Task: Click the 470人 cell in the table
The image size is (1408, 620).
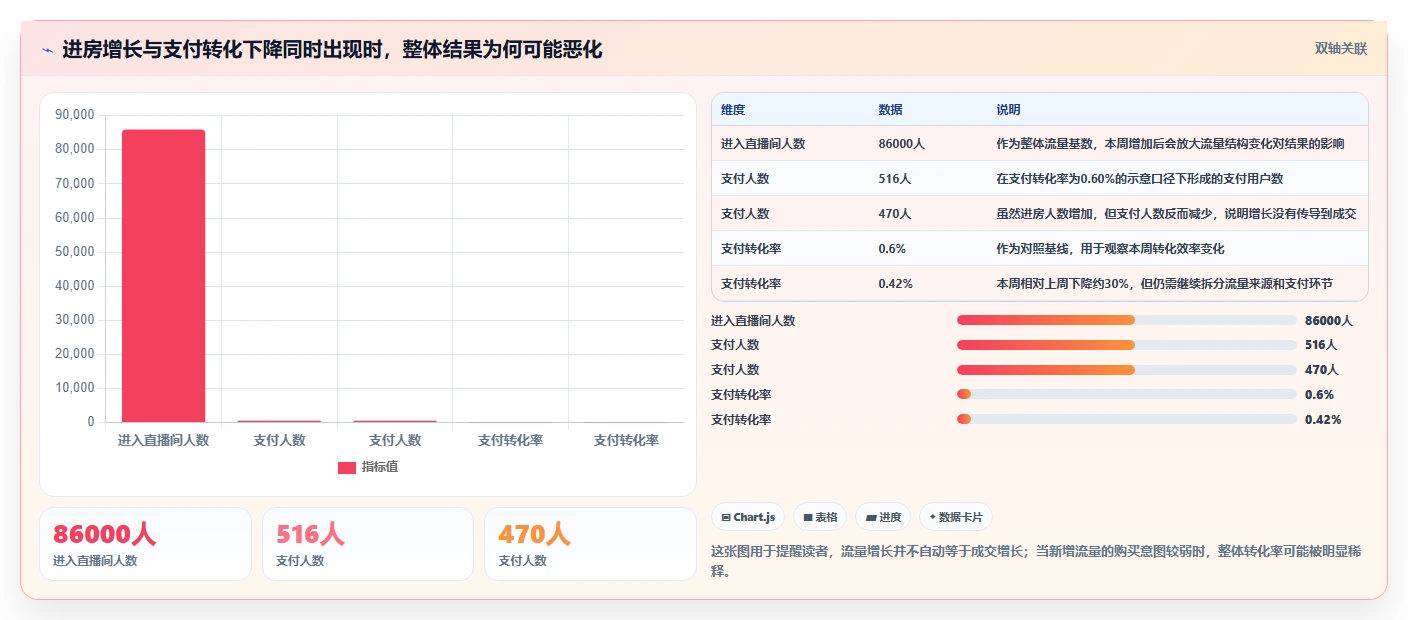Action: 894,214
